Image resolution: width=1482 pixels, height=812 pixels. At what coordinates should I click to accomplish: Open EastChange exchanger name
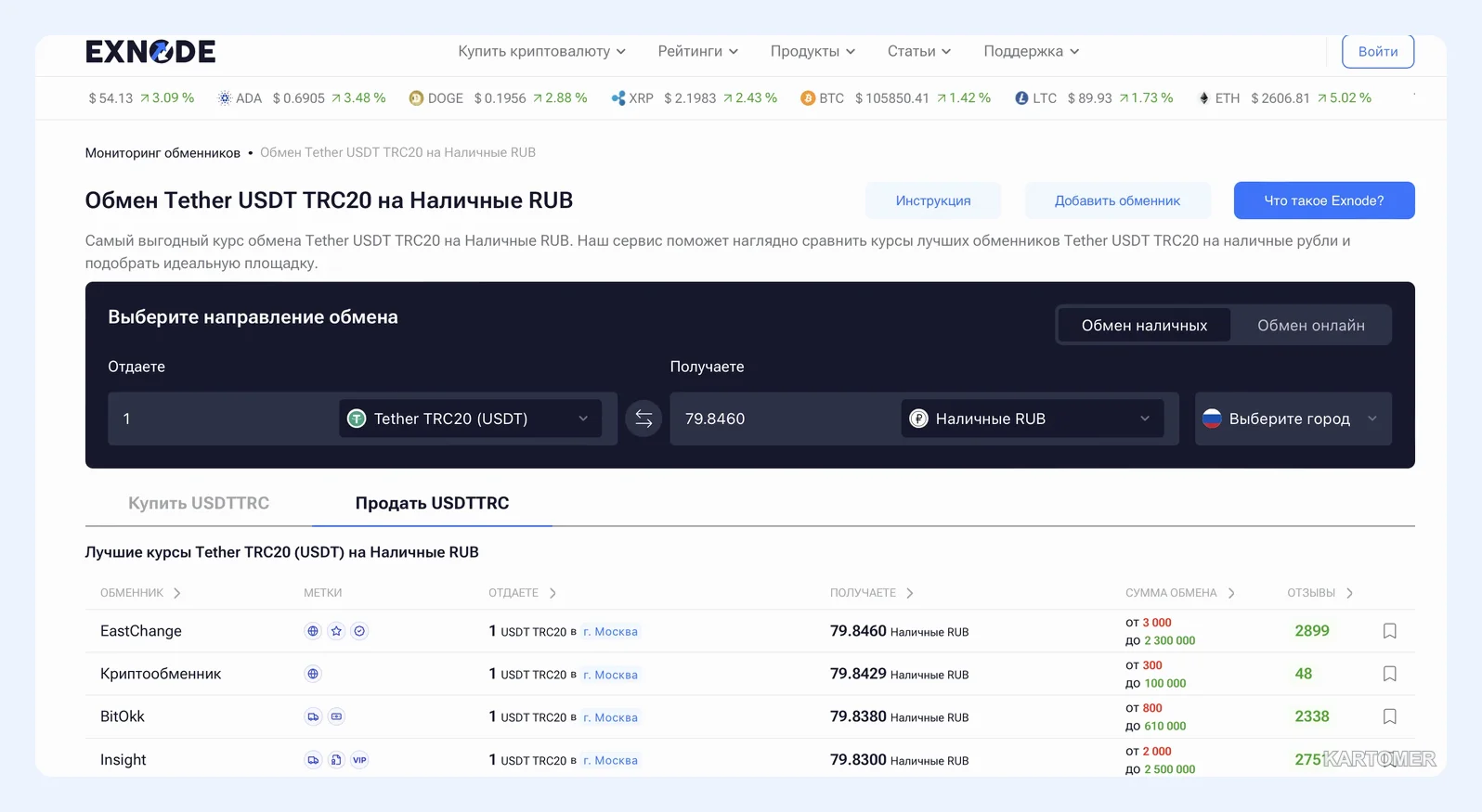click(x=141, y=631)
